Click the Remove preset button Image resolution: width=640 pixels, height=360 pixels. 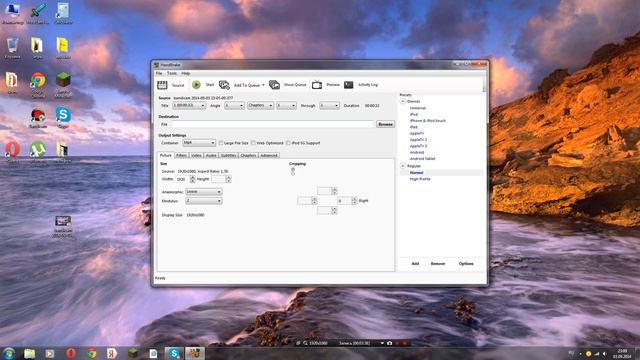point(438,264)
